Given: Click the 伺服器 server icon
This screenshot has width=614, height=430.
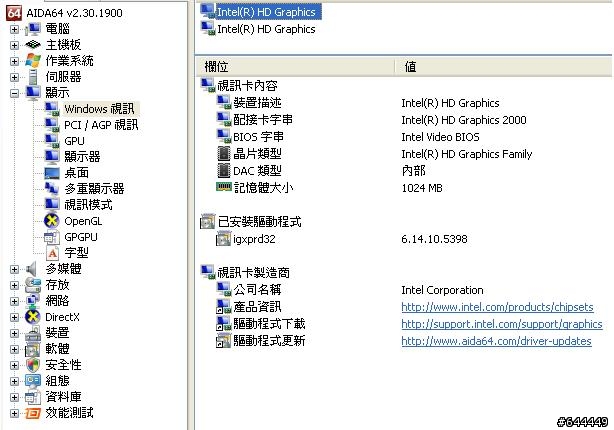Looking at the screenshot, I should click(33, 77).
